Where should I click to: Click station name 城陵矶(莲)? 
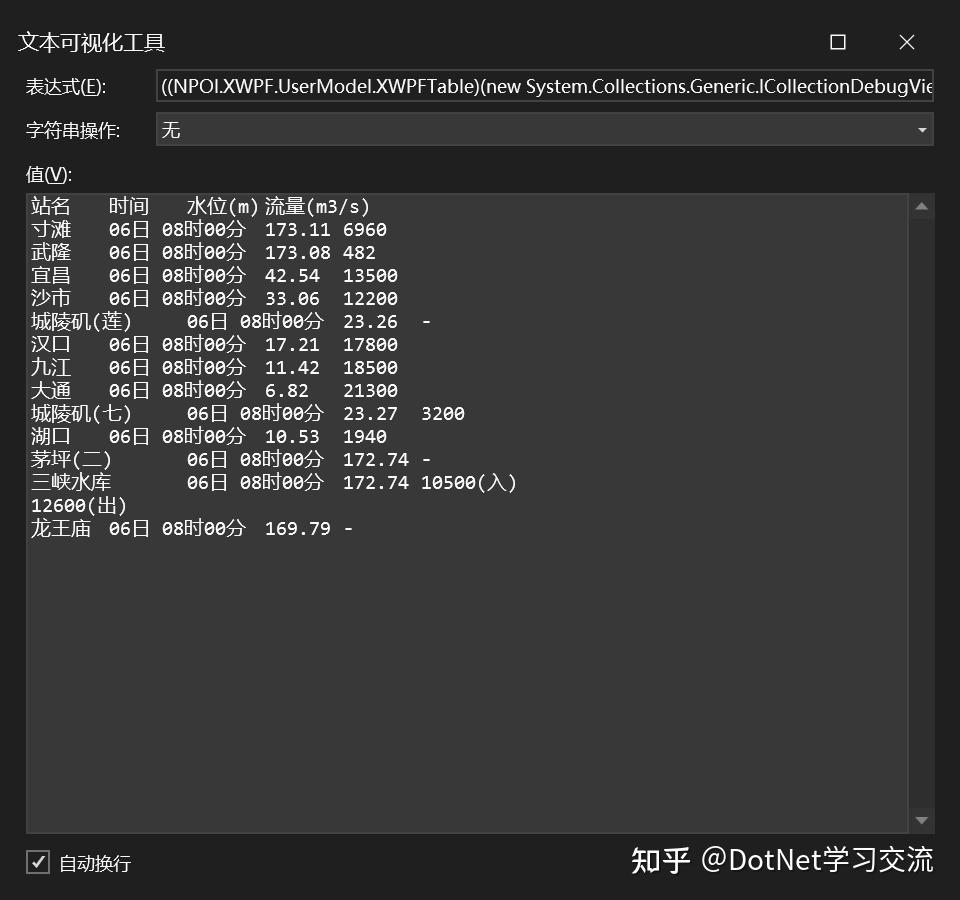point(81,321)
